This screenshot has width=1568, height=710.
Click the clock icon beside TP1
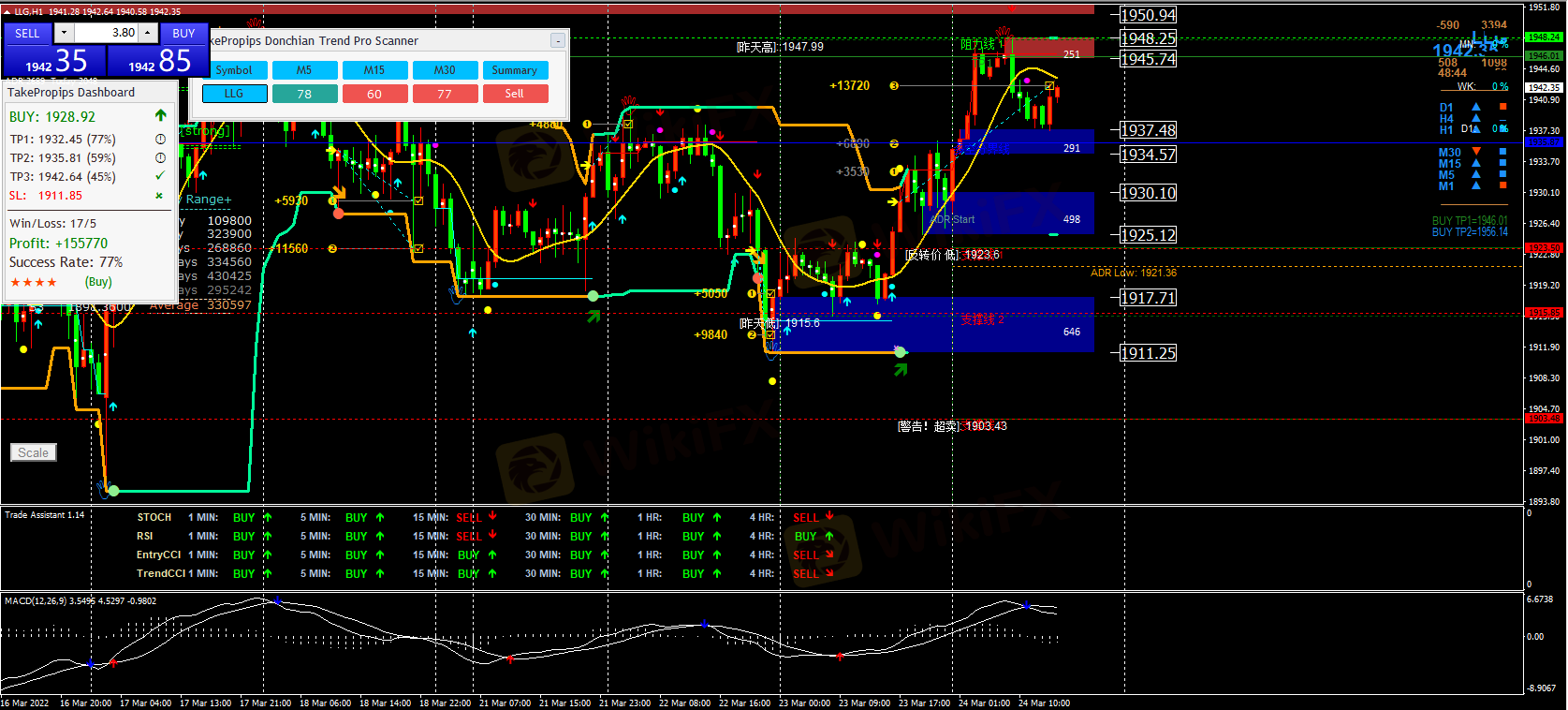[x=160, y=140]
